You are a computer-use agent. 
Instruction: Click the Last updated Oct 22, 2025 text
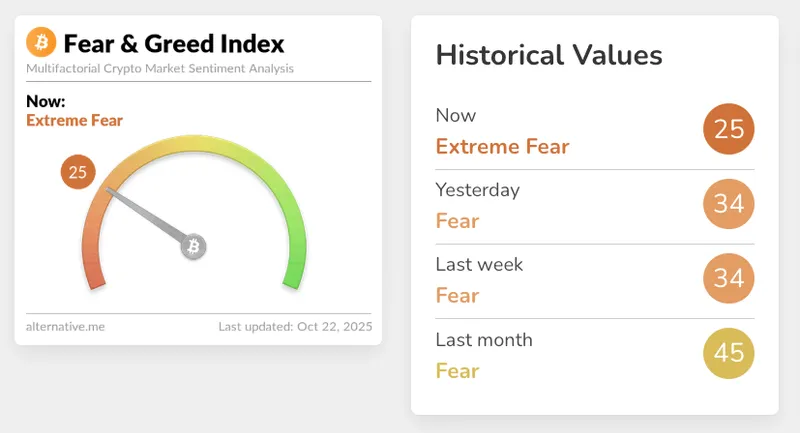294,326
